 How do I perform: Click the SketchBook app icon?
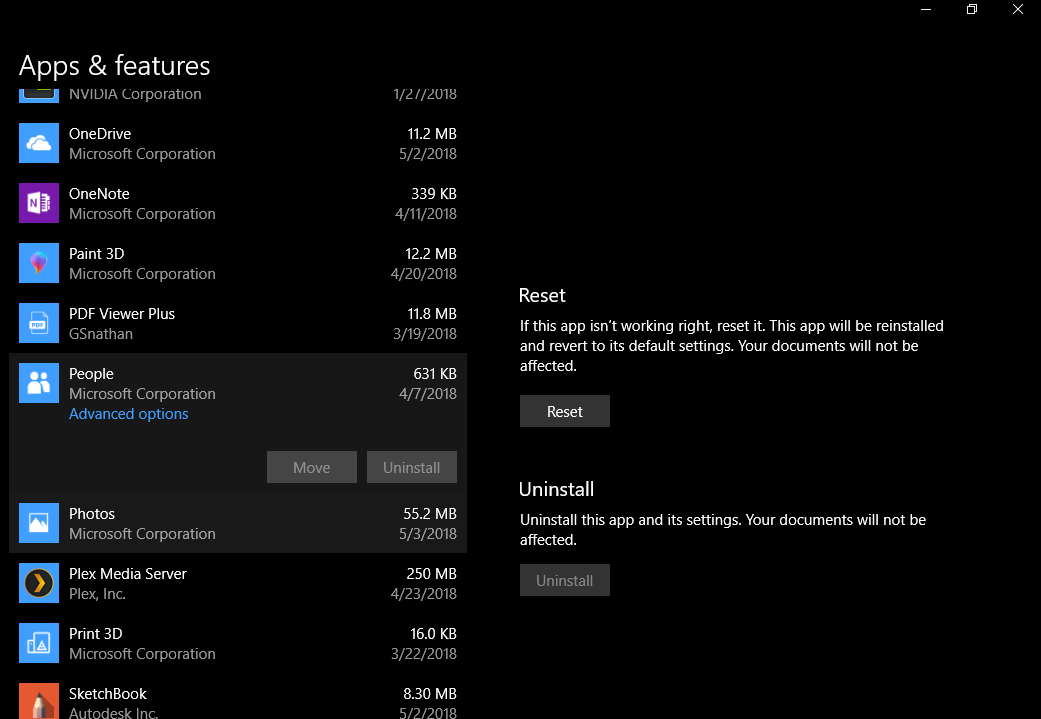click(38, 700)
